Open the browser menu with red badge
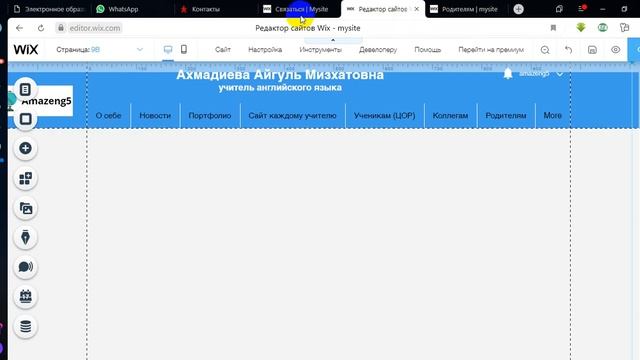The image size is (640, 360). point(582,9)
